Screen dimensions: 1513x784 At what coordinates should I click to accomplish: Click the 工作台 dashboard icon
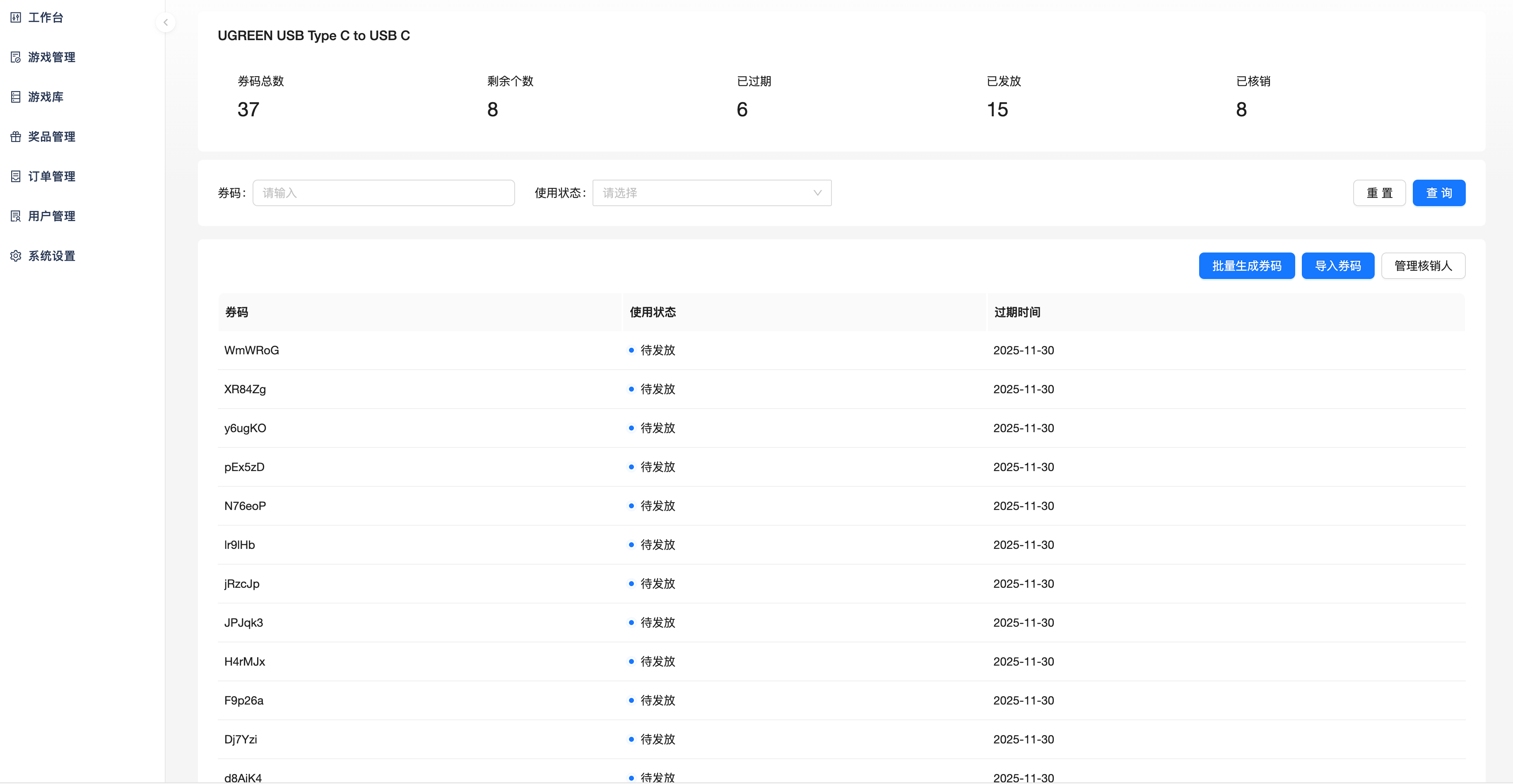[16, 18]
